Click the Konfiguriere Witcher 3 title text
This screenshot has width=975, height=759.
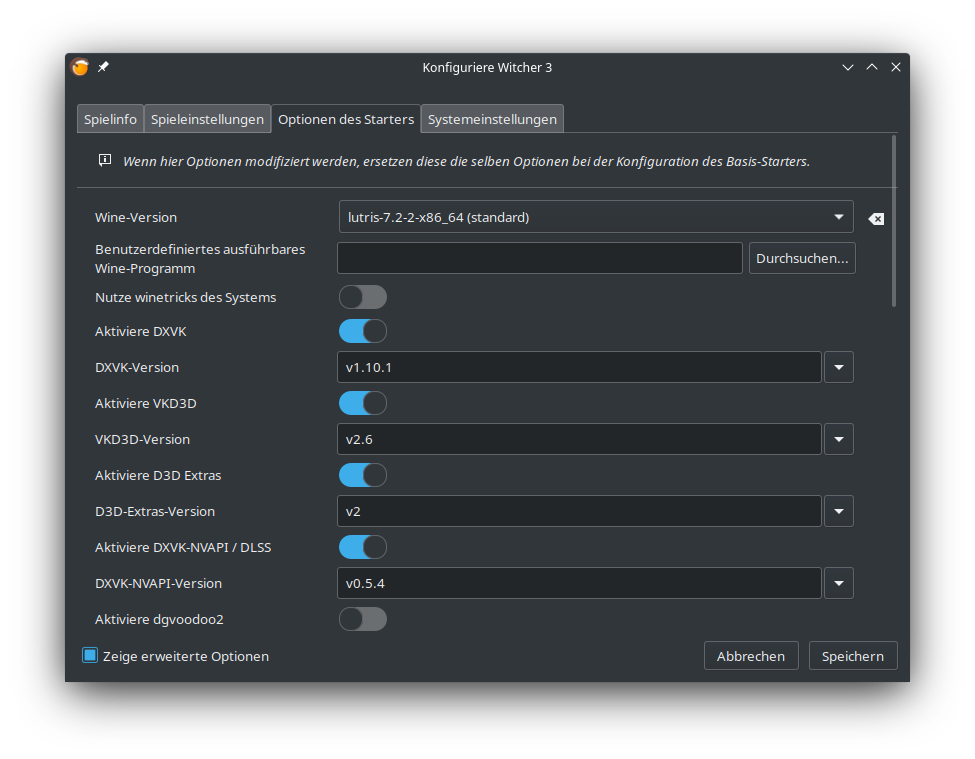click(487, 67)
